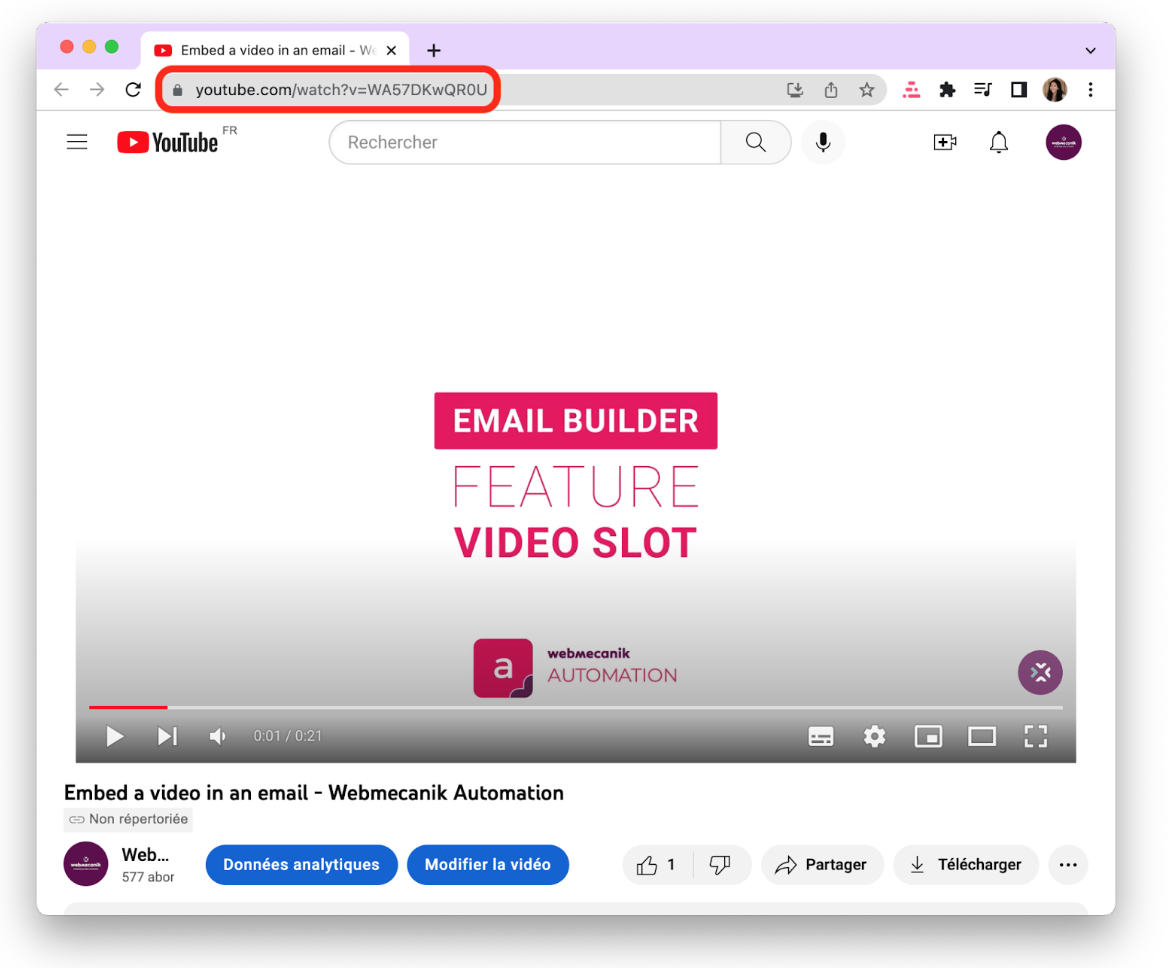This screenshot has height=968, width=1168.
Task: Close the 'Embed a video in an email' tab
Action: click(x=391, y=51)
